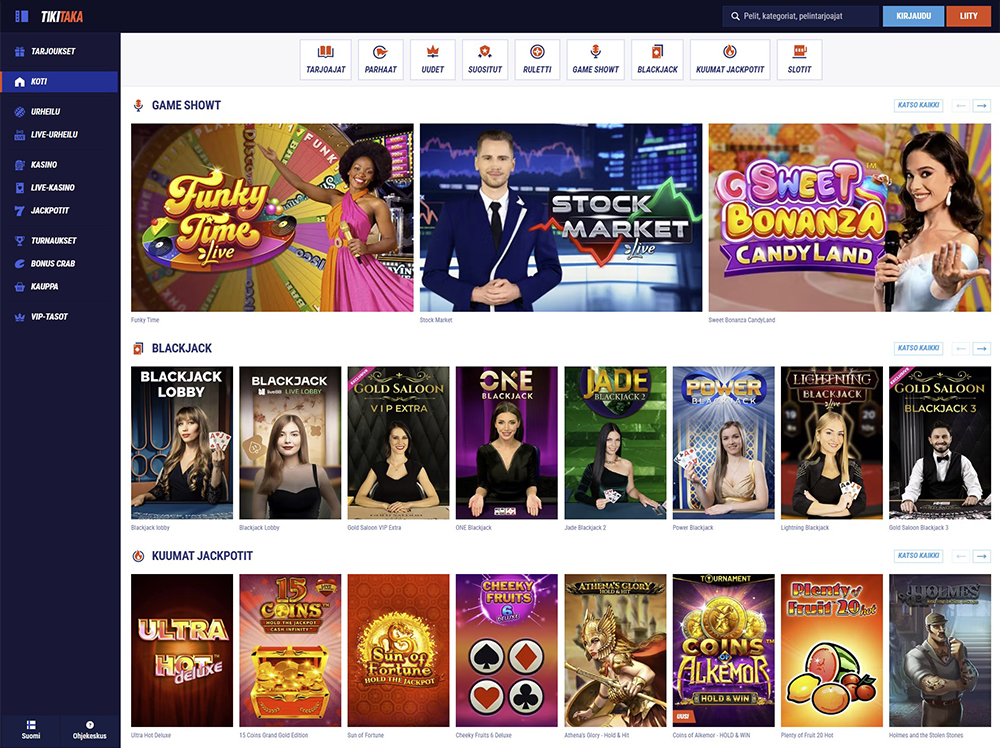Image resolution: width=1000 pixels, height=748 pixels.
Task: Open the Sun of Fortune slot
Action: click(x=399, y=650)
